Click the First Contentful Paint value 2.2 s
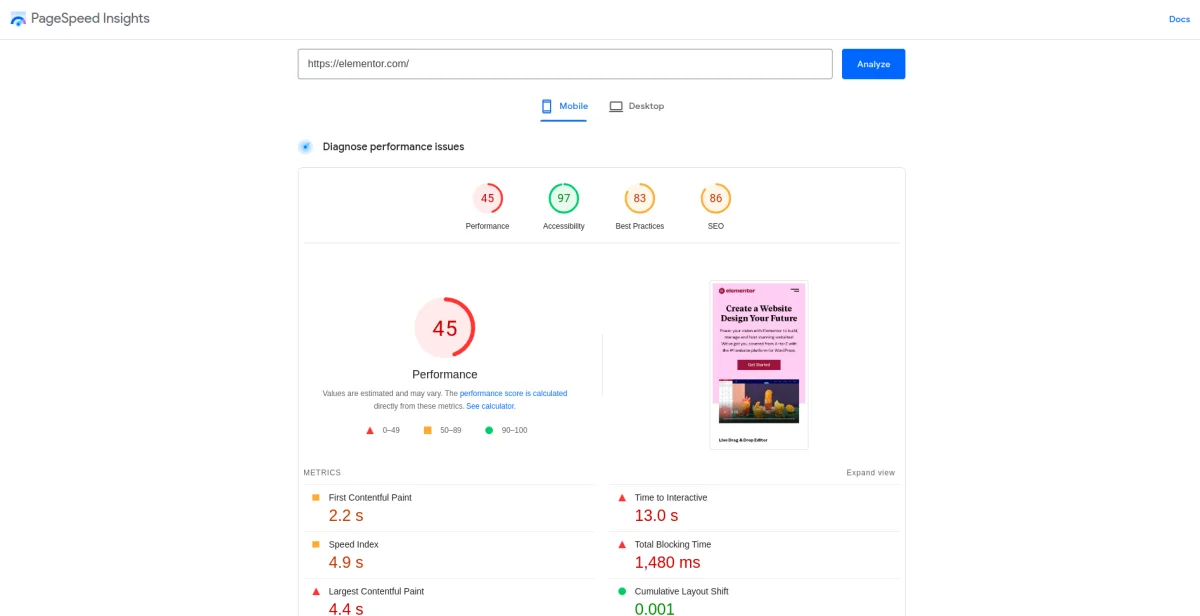The image size is (1200, 616). 346,516
